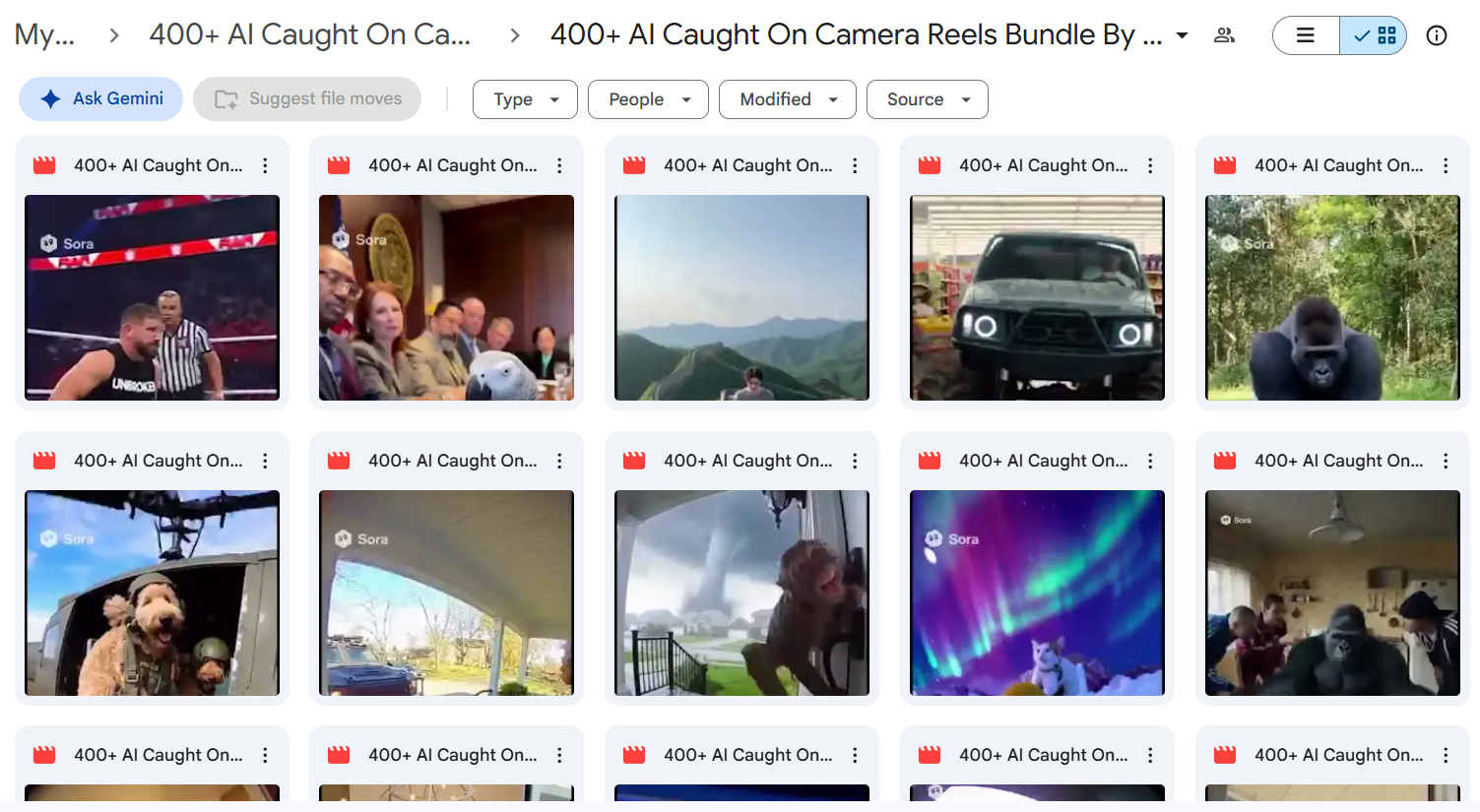Open more actions for the porch view video
The height and width of the screenshot is (812, 1480).
[559, 461]
